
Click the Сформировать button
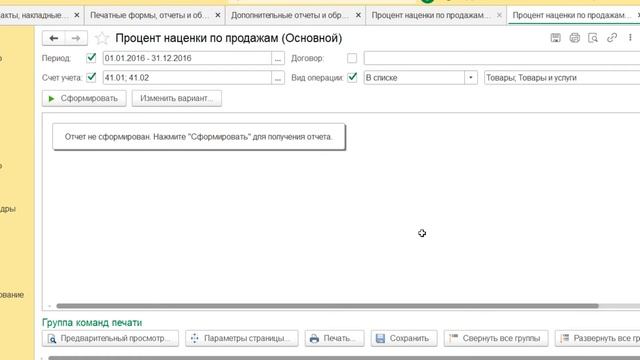coord(84,98)
